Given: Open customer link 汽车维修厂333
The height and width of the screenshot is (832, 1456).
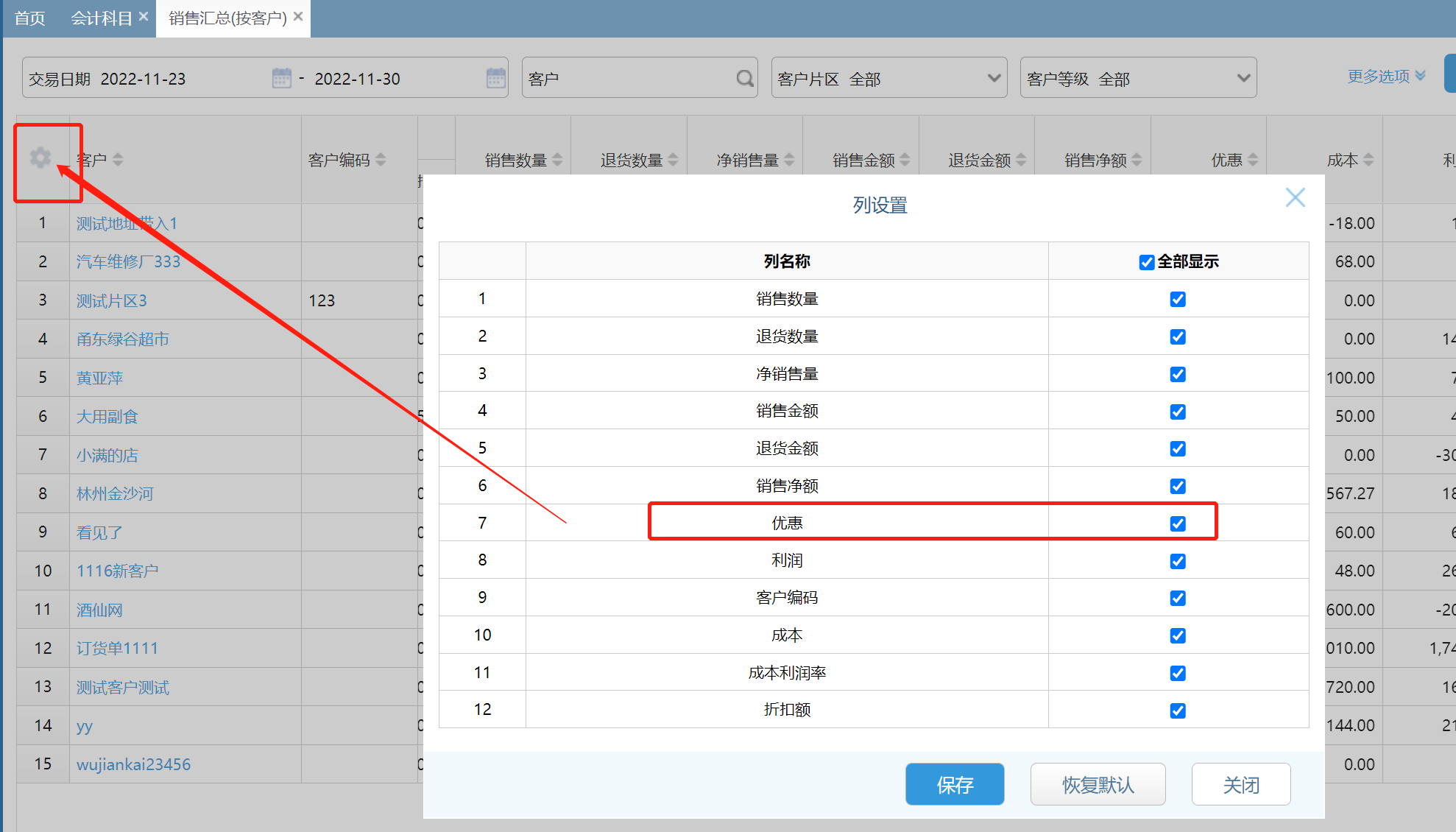Looking at the screenshot, I should coord(128,261).
